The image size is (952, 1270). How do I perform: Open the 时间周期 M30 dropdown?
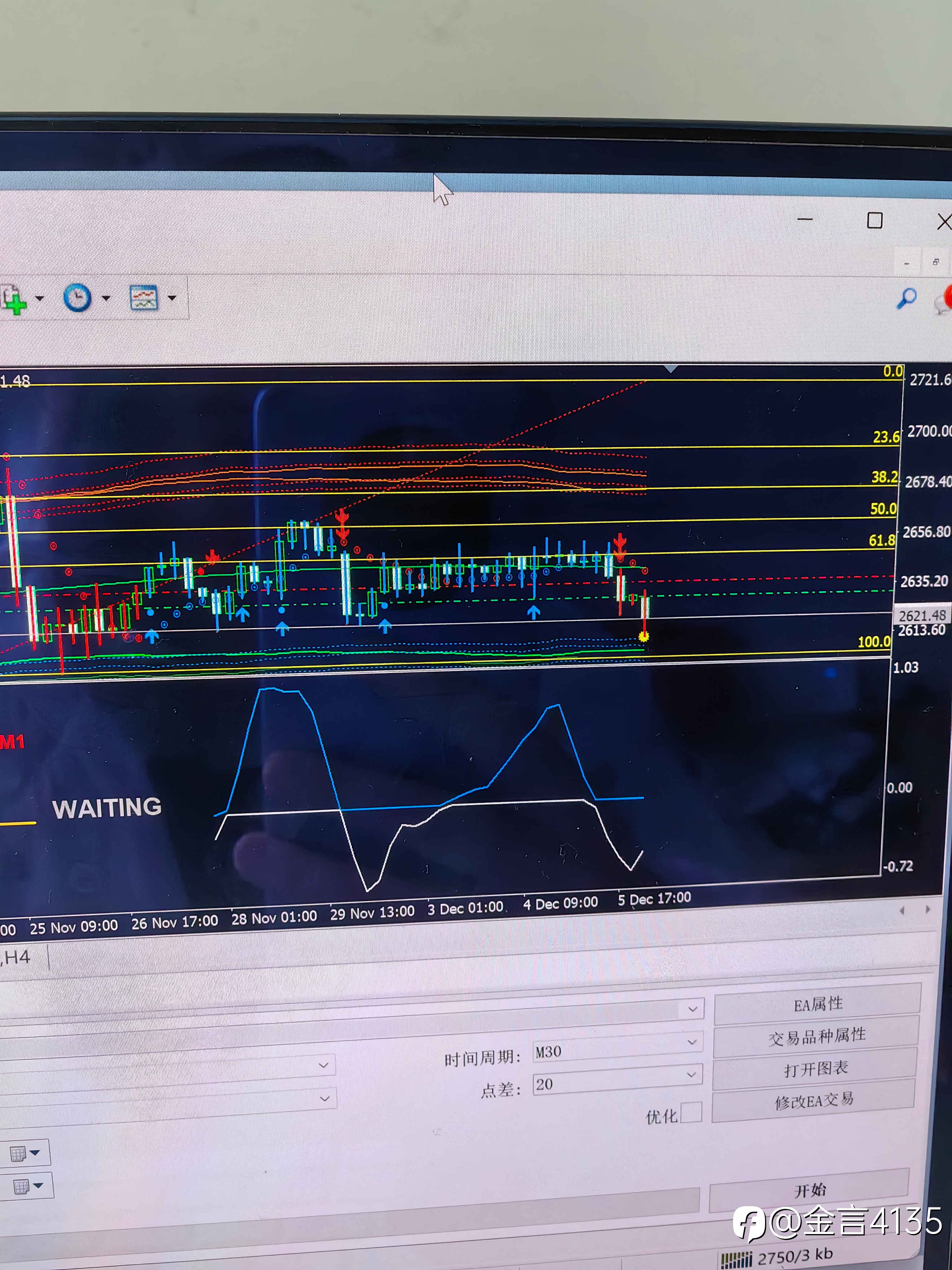pyautogui.click(x=691, y=1042)
